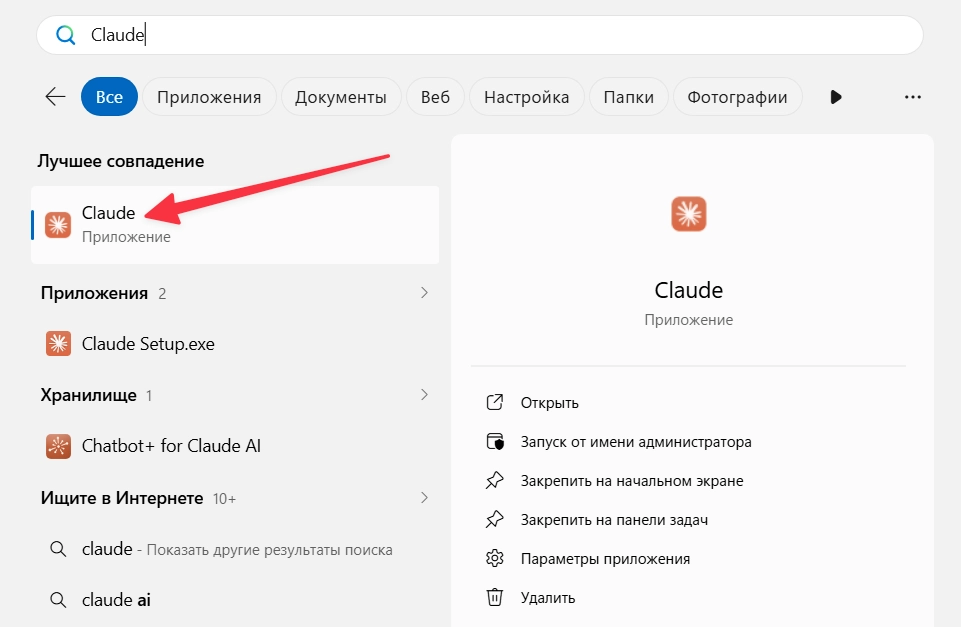Screen dimensions: 961x627
Task: Open Claude best match result
Action: click(x=235, y=225)
